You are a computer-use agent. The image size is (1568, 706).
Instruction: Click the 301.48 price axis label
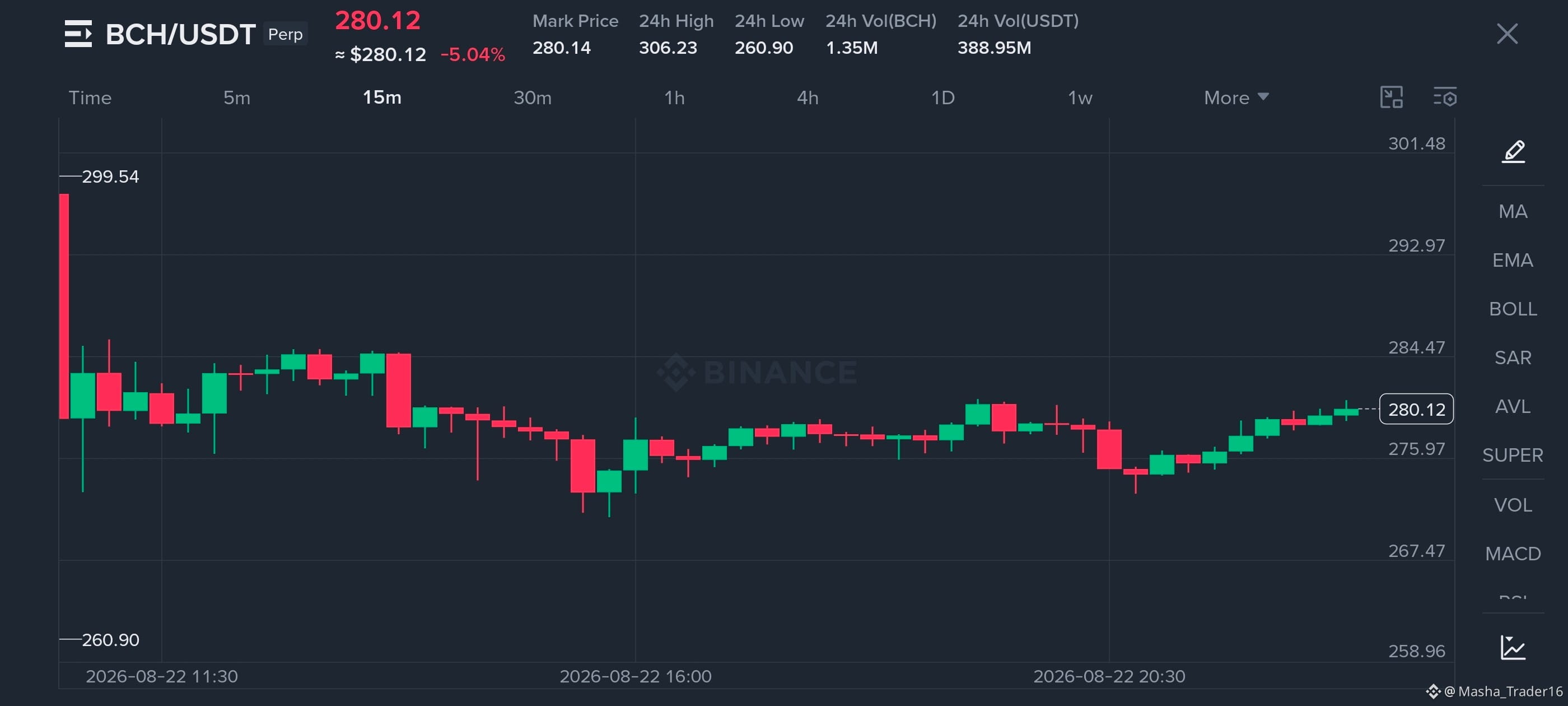click(1416, 144)
